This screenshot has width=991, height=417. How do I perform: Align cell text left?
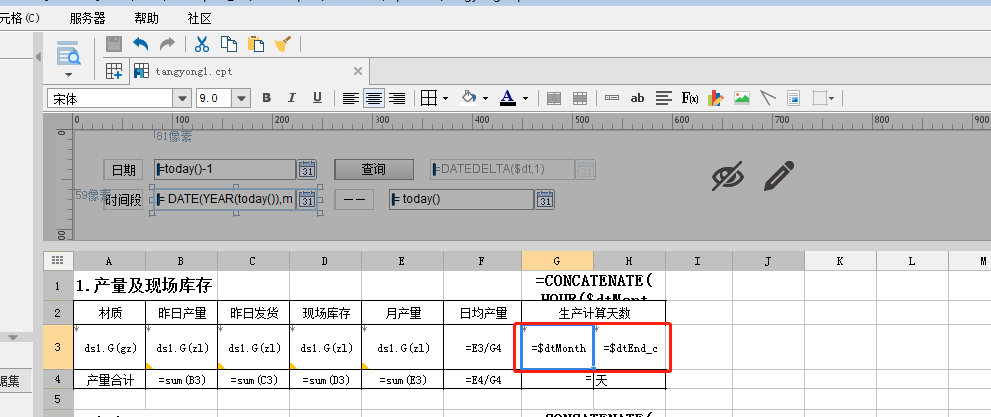[351, 99]
